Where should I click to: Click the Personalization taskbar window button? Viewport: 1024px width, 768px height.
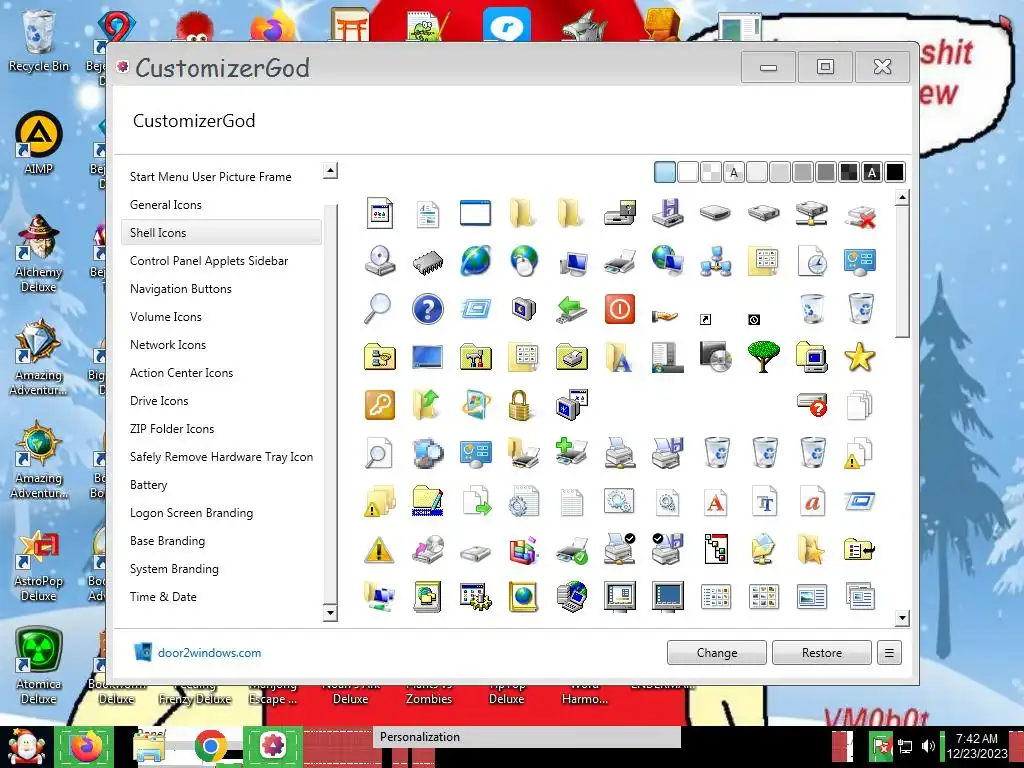[x=526, y=737]
